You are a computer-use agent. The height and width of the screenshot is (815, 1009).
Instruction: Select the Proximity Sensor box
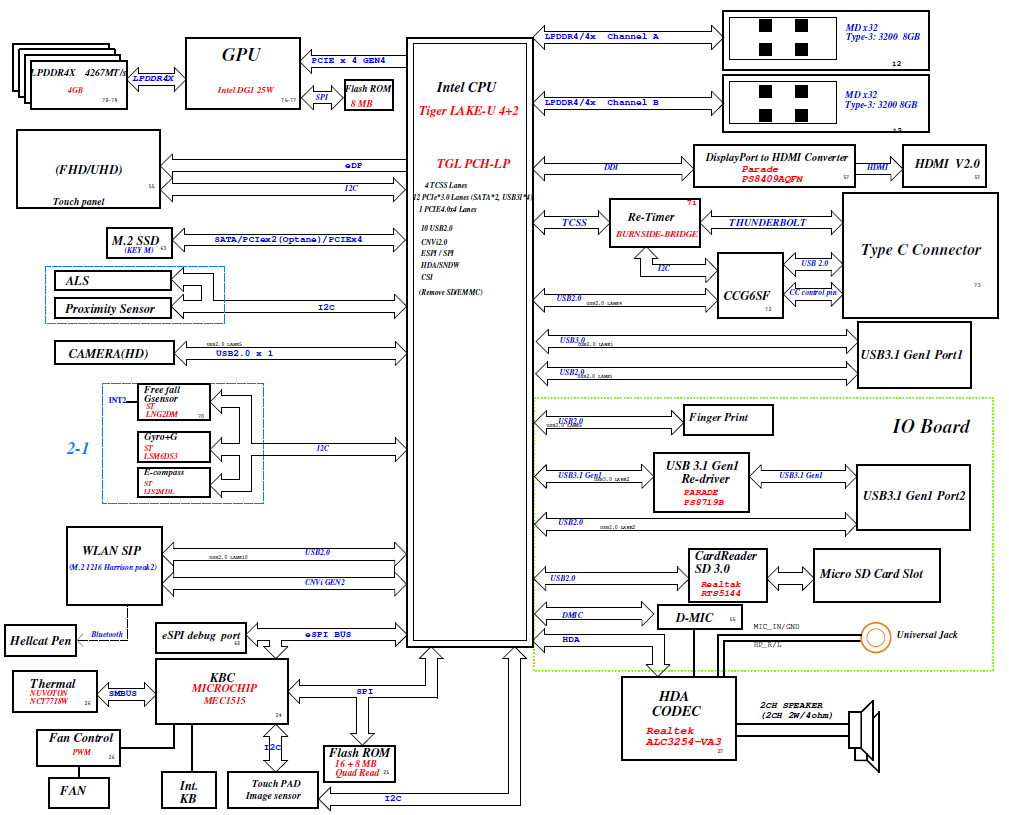click(110, 309)
